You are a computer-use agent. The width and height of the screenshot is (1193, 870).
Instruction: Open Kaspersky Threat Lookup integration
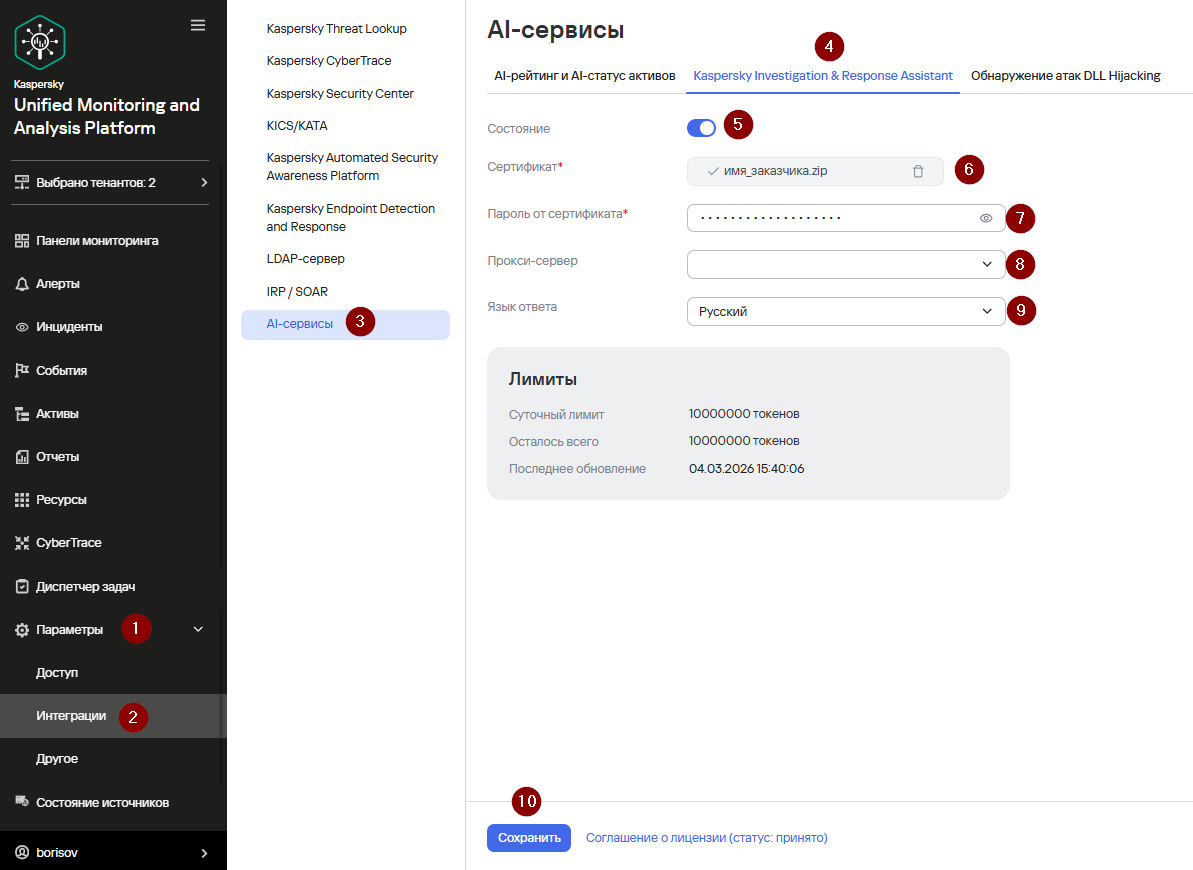click(336, 29)
